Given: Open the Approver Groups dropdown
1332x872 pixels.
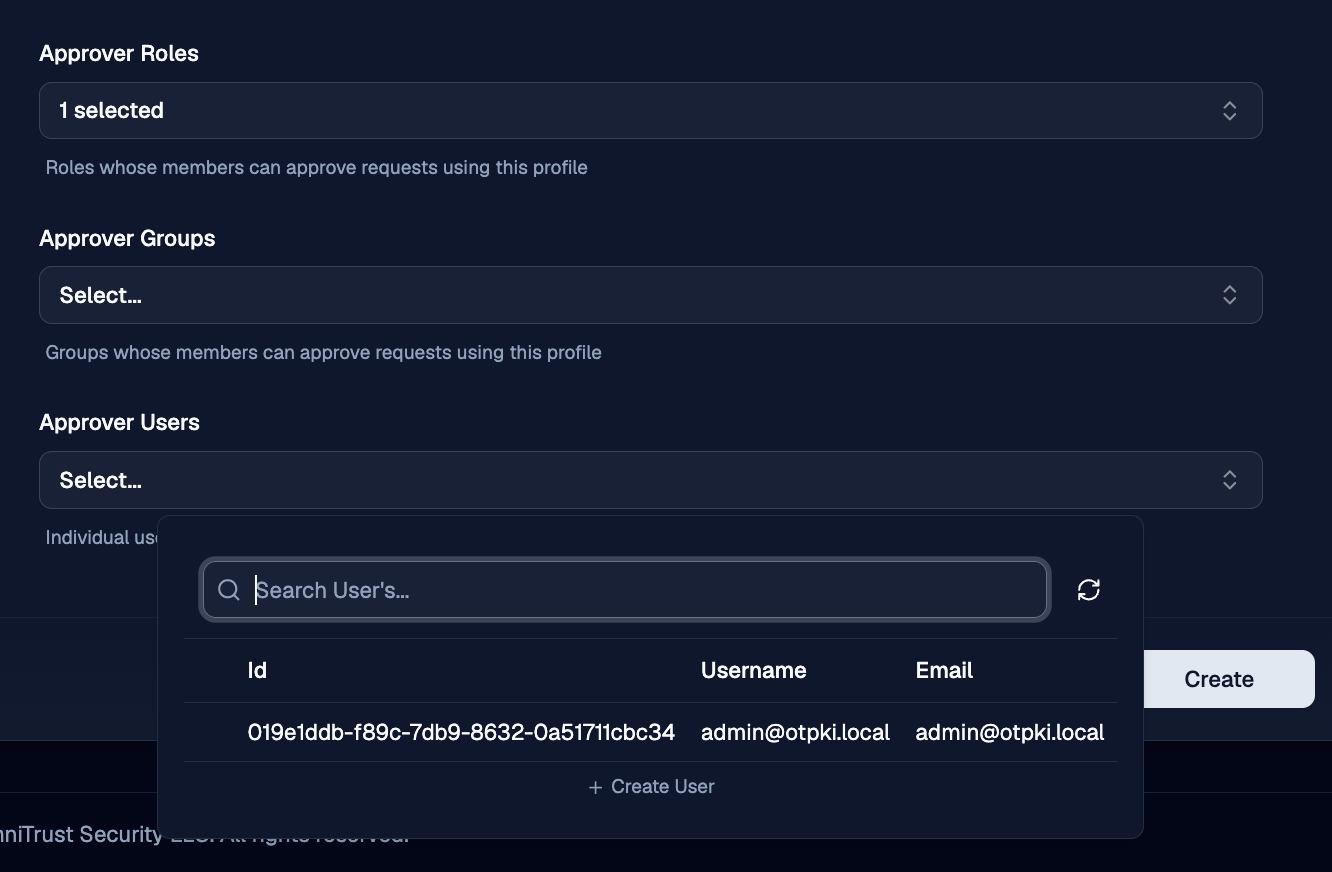Looking at the screenshot, I should [x=650, y=295].
